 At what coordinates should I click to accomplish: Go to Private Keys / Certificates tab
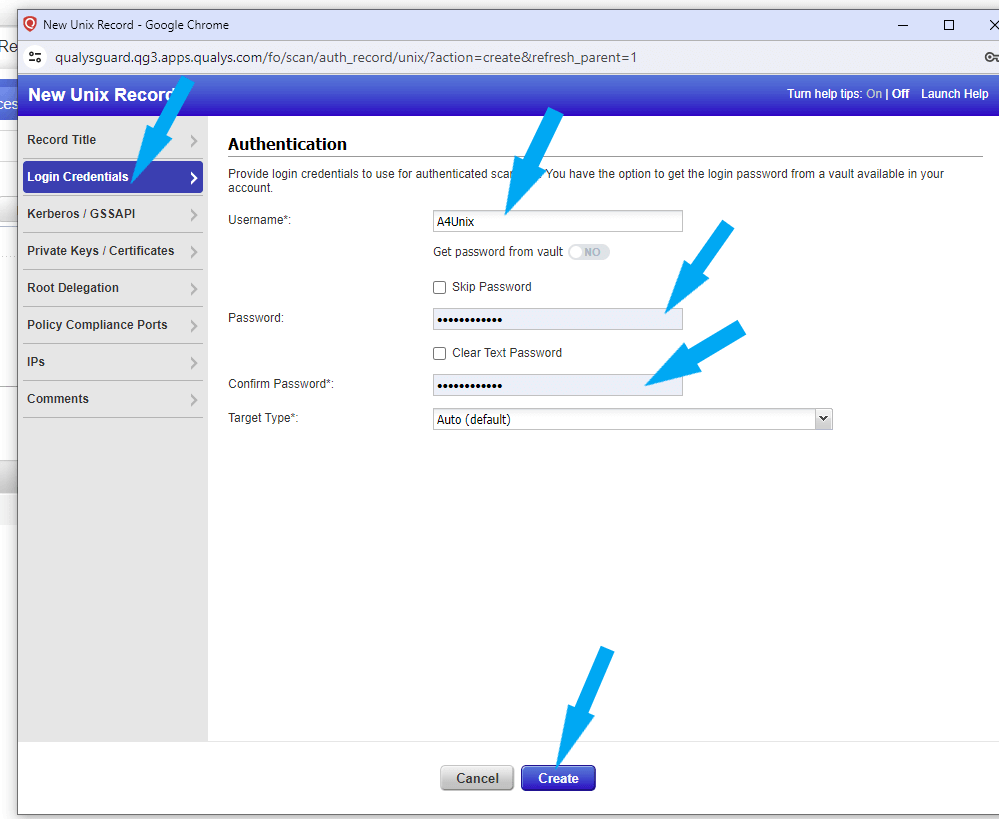[x=113, y=251]
